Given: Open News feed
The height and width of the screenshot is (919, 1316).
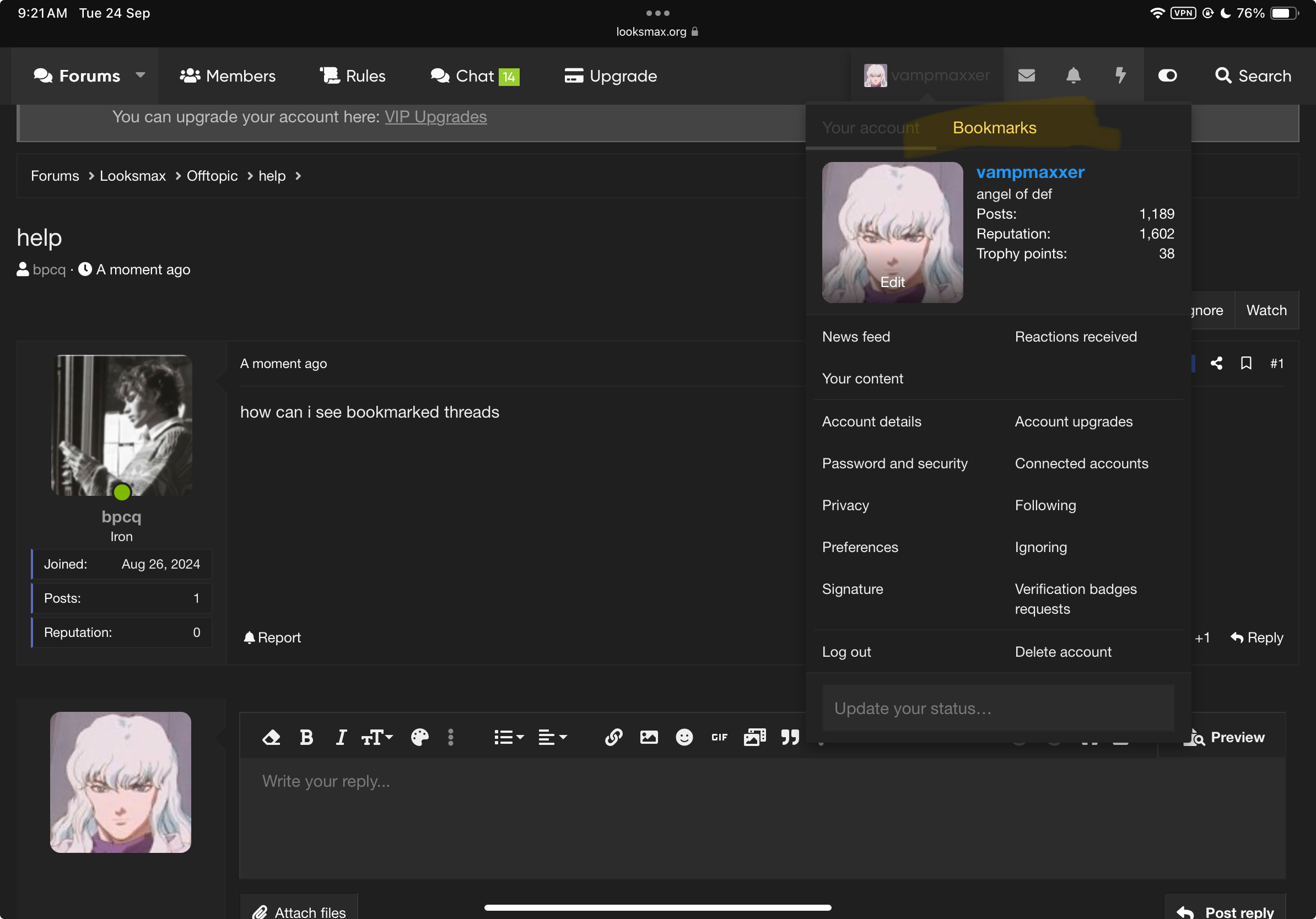Looking at the screenshot, I should point(856,337).
